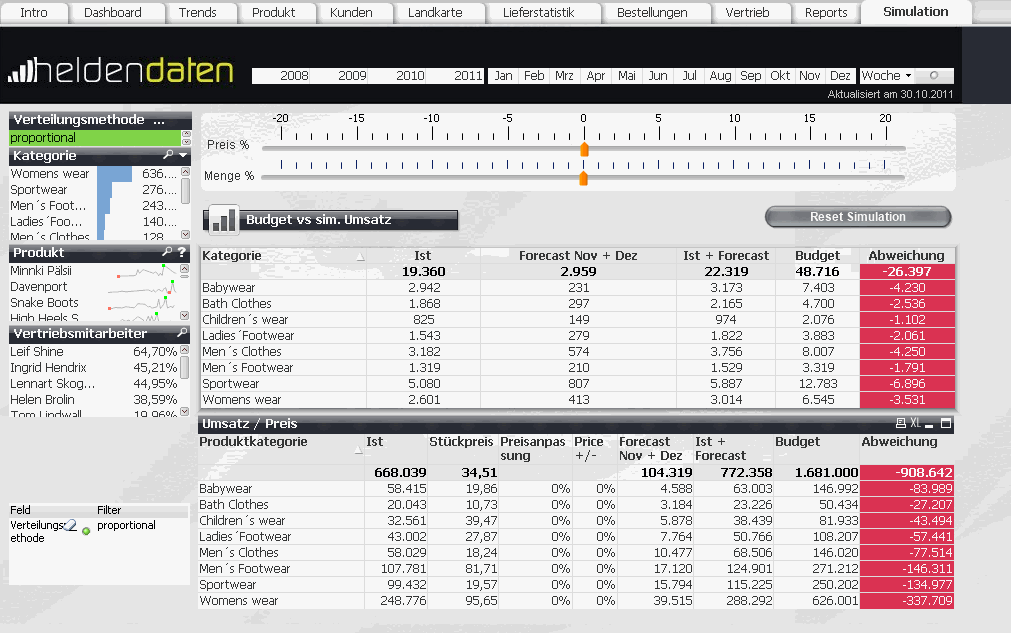Click the search magnifier in Kategorie header
Screen dimensions: 1011x633
168,155
